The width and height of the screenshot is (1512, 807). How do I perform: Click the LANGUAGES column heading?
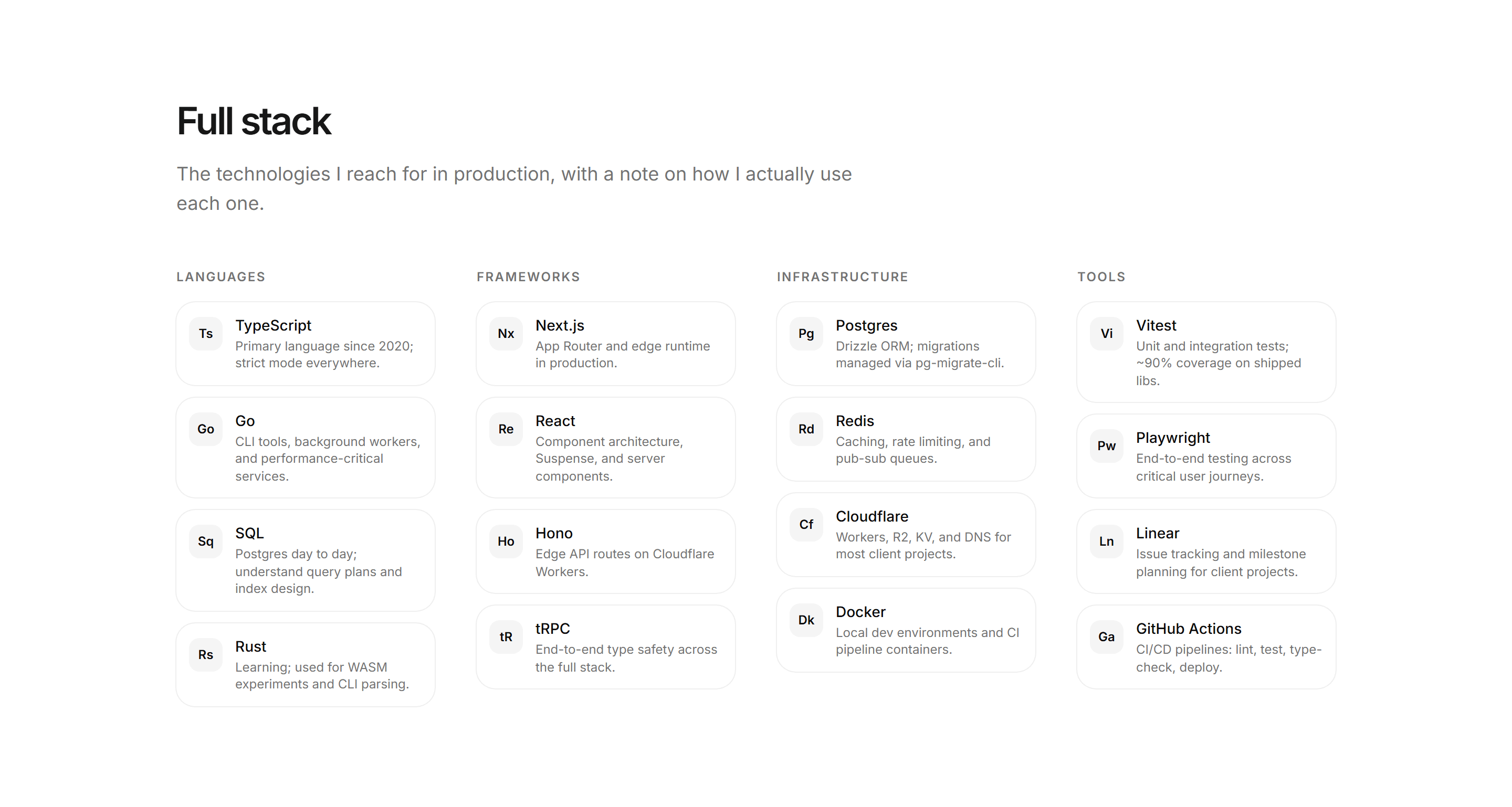click(x=221, y=277)
